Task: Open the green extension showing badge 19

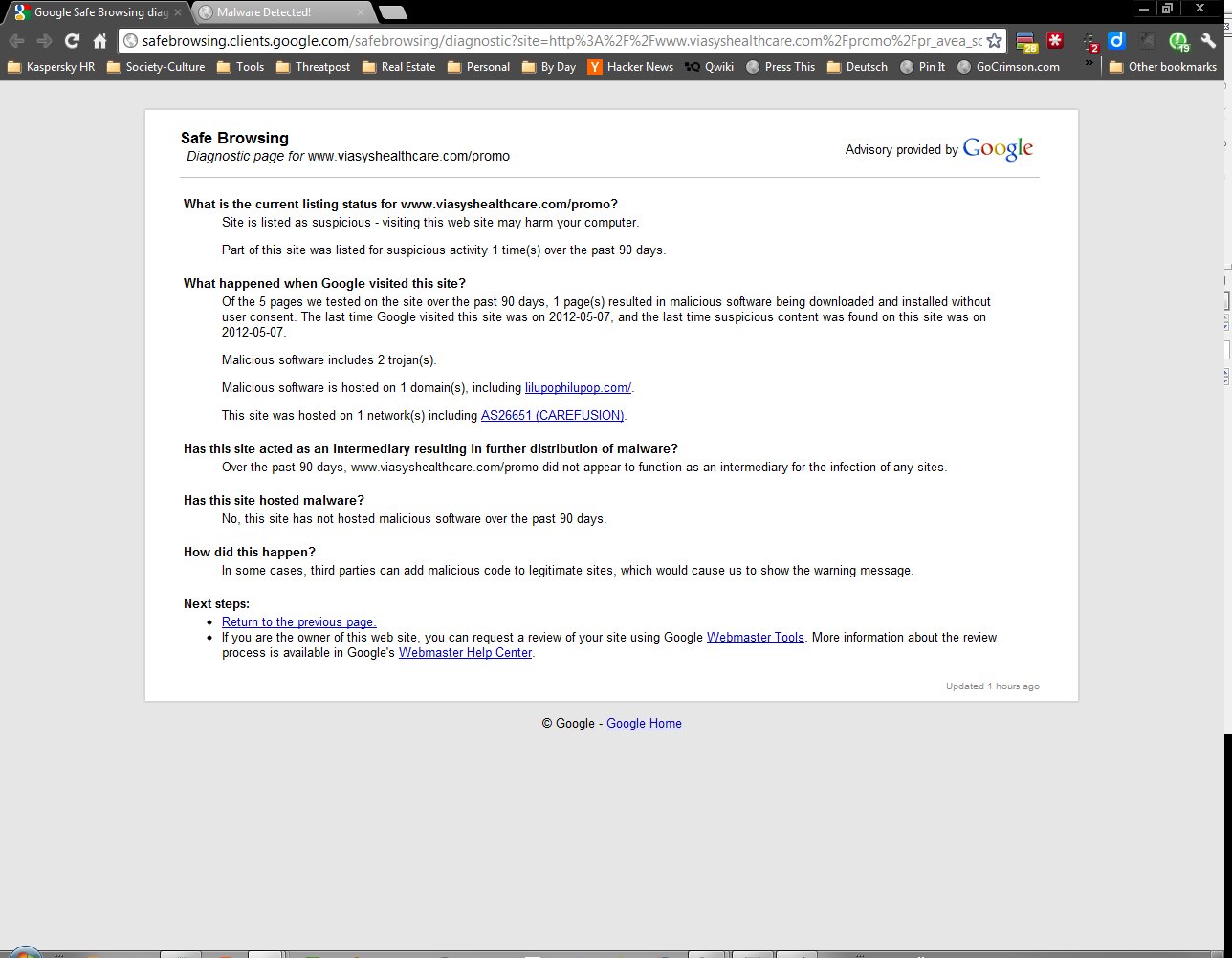Action: coord(1179,41)
